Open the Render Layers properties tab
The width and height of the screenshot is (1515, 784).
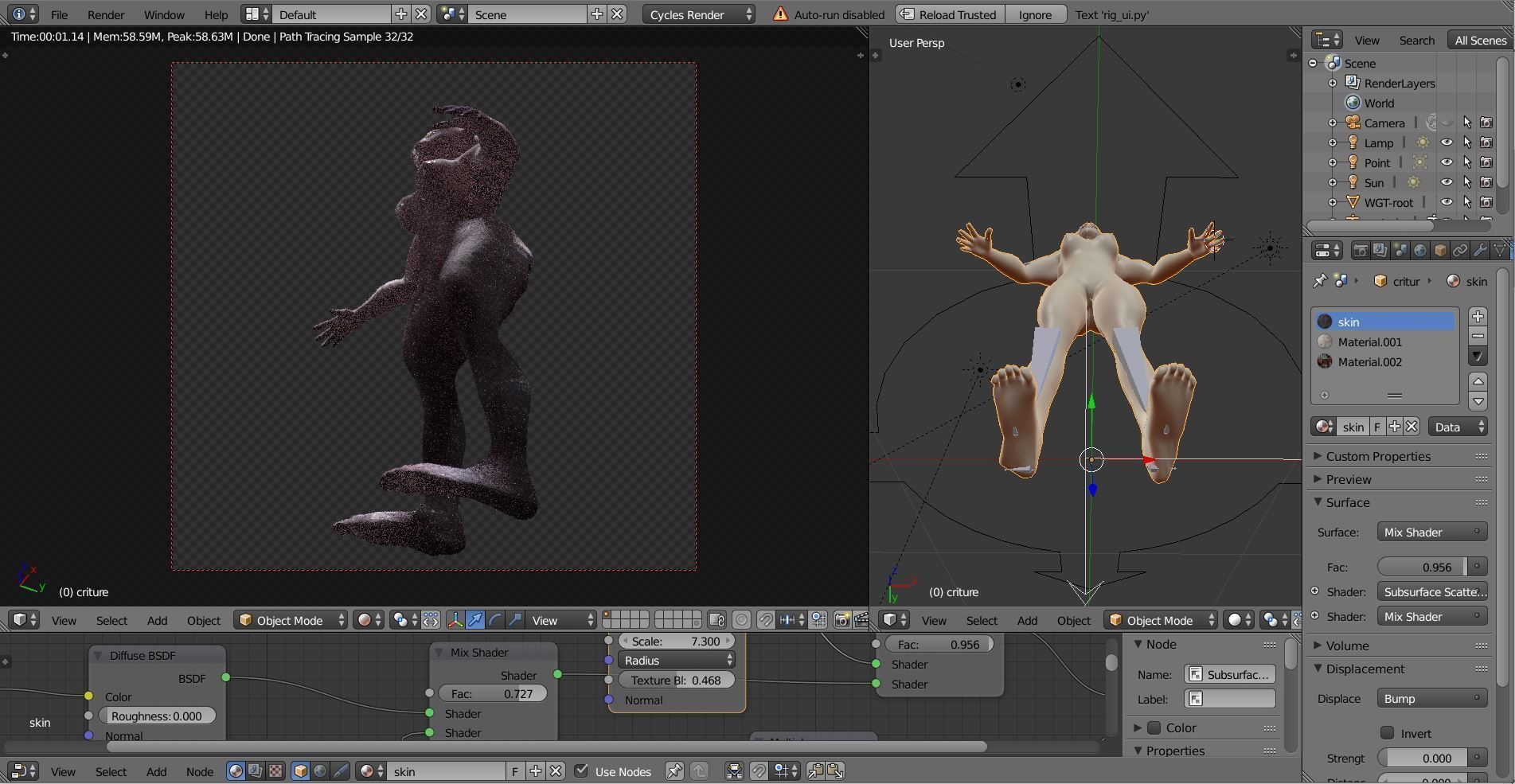[1380, 251]
